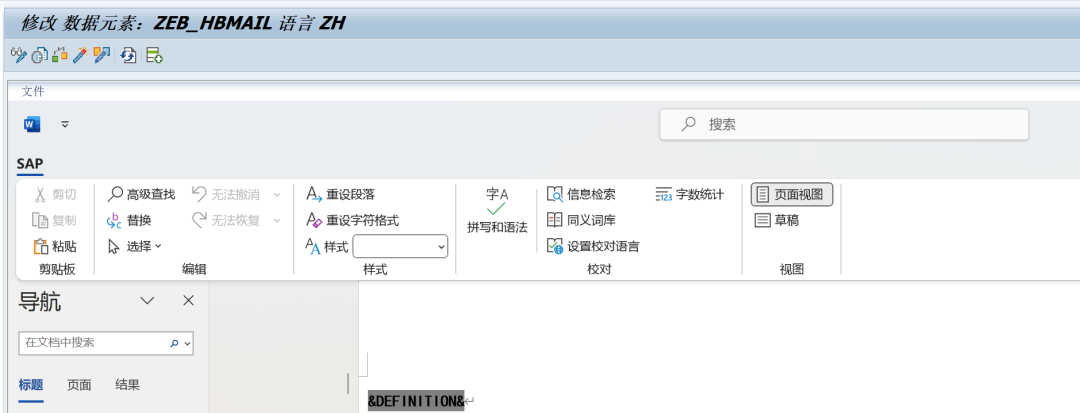Viewport: 1080px width, 413px height.
Task: Select the 页面 pages tab
Action: [79, 385]
